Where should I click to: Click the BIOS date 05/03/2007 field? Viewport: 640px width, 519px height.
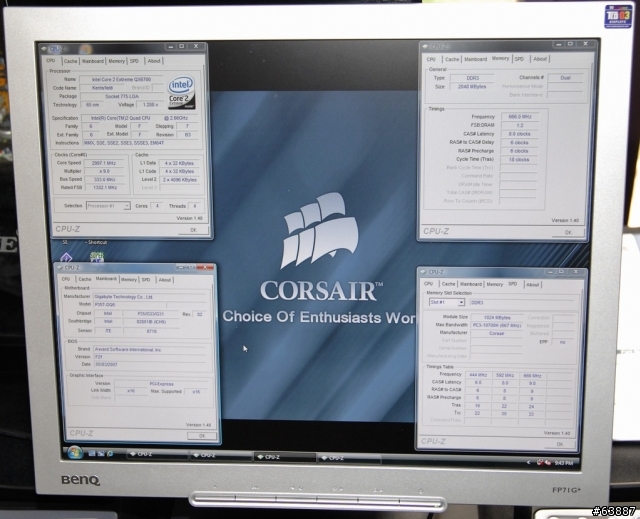150,364
